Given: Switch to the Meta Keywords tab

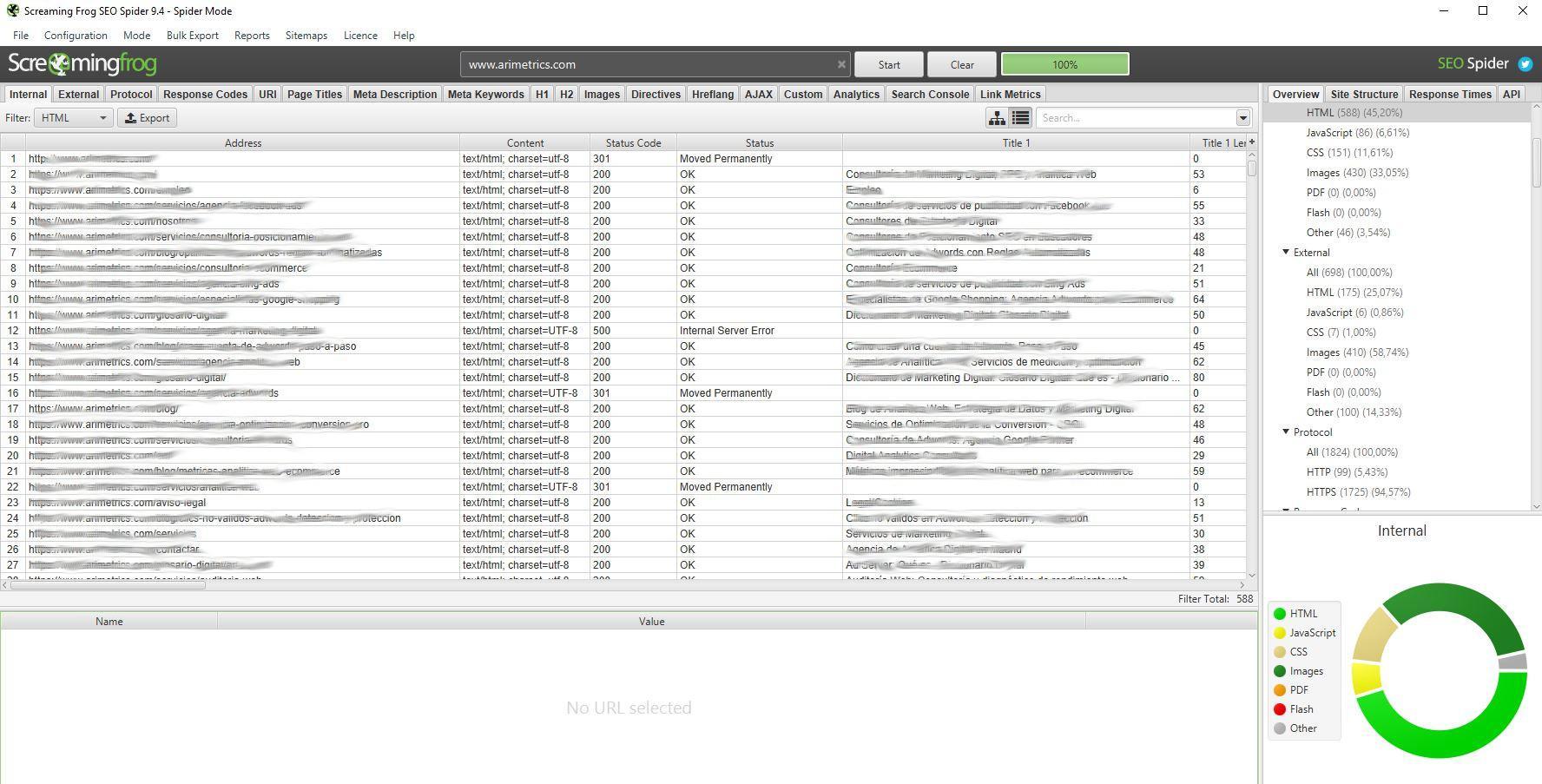Looking at the screenshot, I should click(x=485, y=95).
